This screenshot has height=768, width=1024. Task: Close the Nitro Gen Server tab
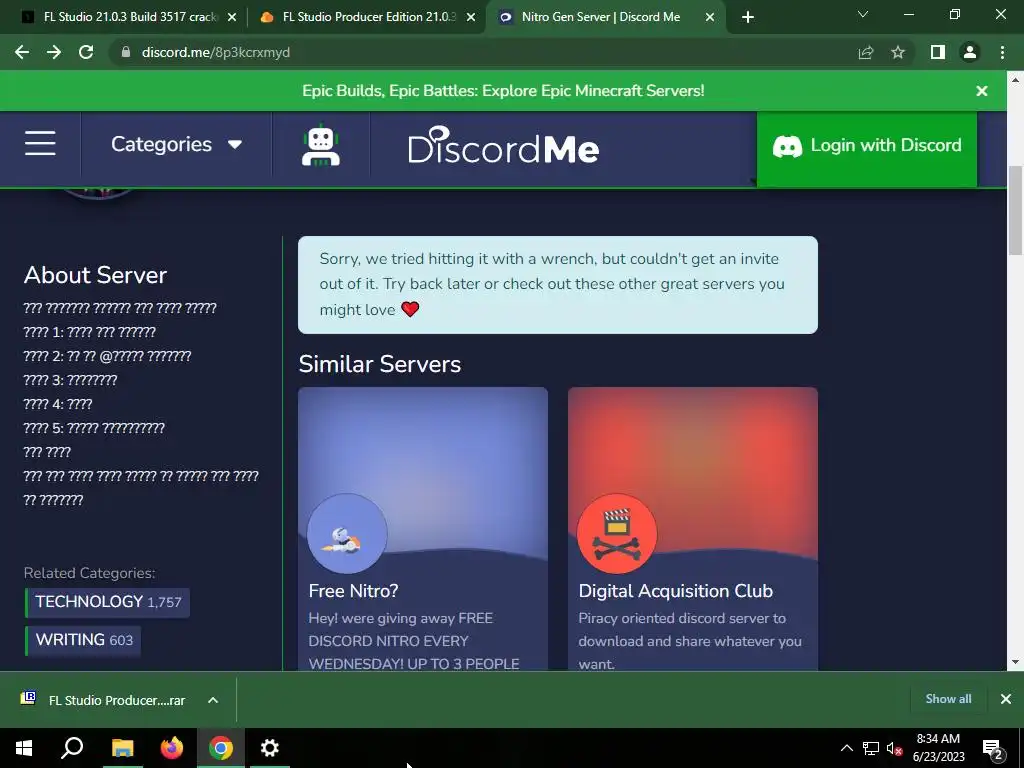[x=710, y=17]
